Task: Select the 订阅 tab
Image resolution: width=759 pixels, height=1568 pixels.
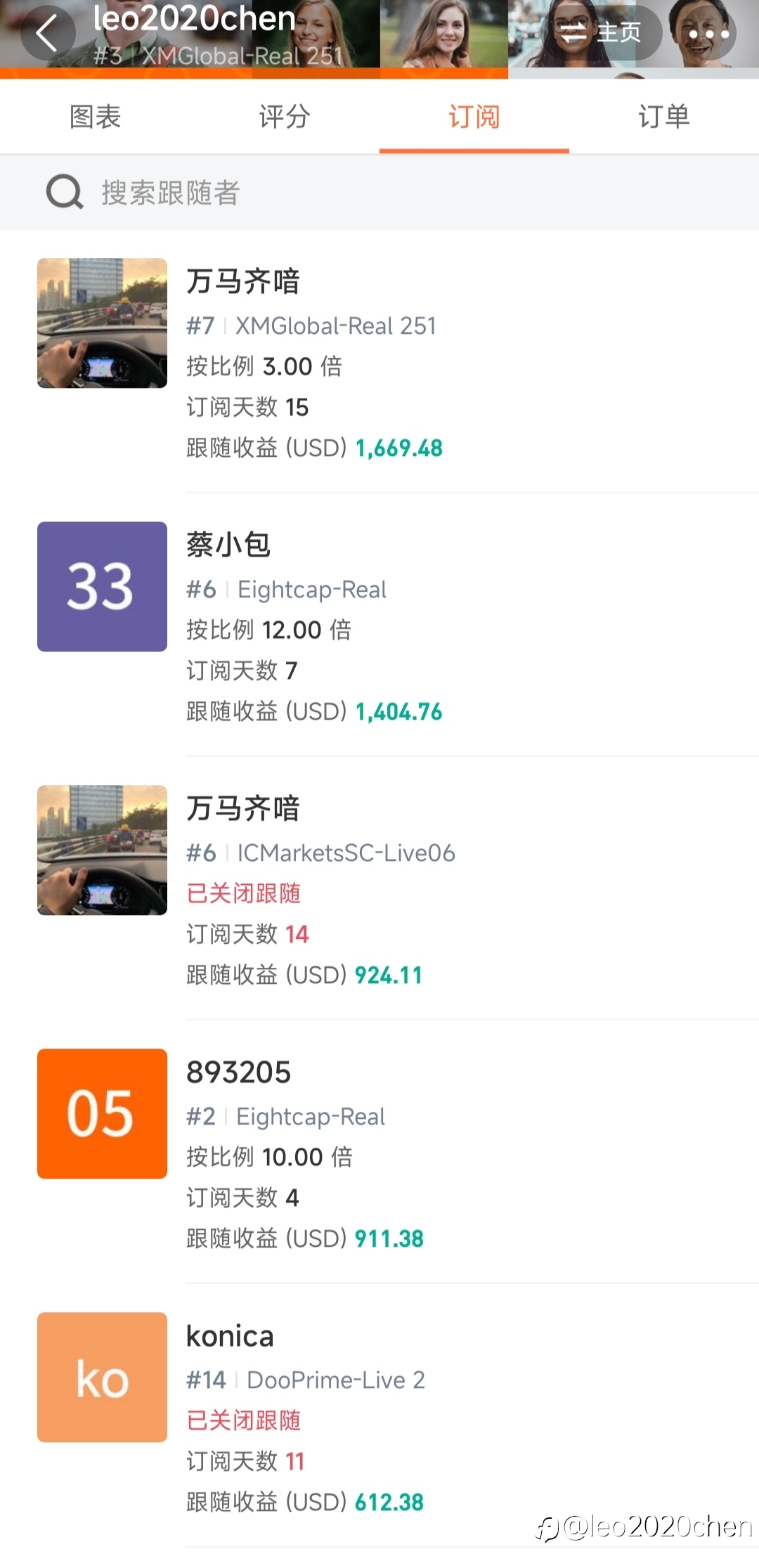Action: point(474,117)
